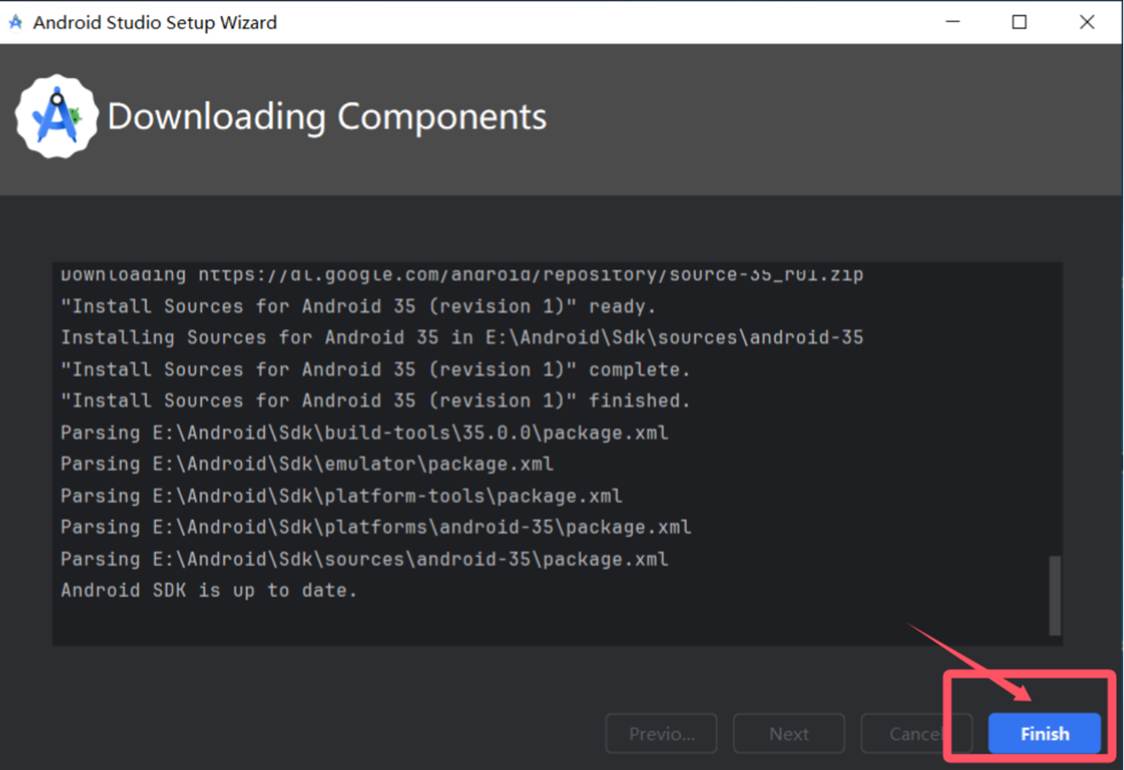The image size is (1124, 770).
Task: Click the Android Studio logo in header
Action: click(57, 116)
